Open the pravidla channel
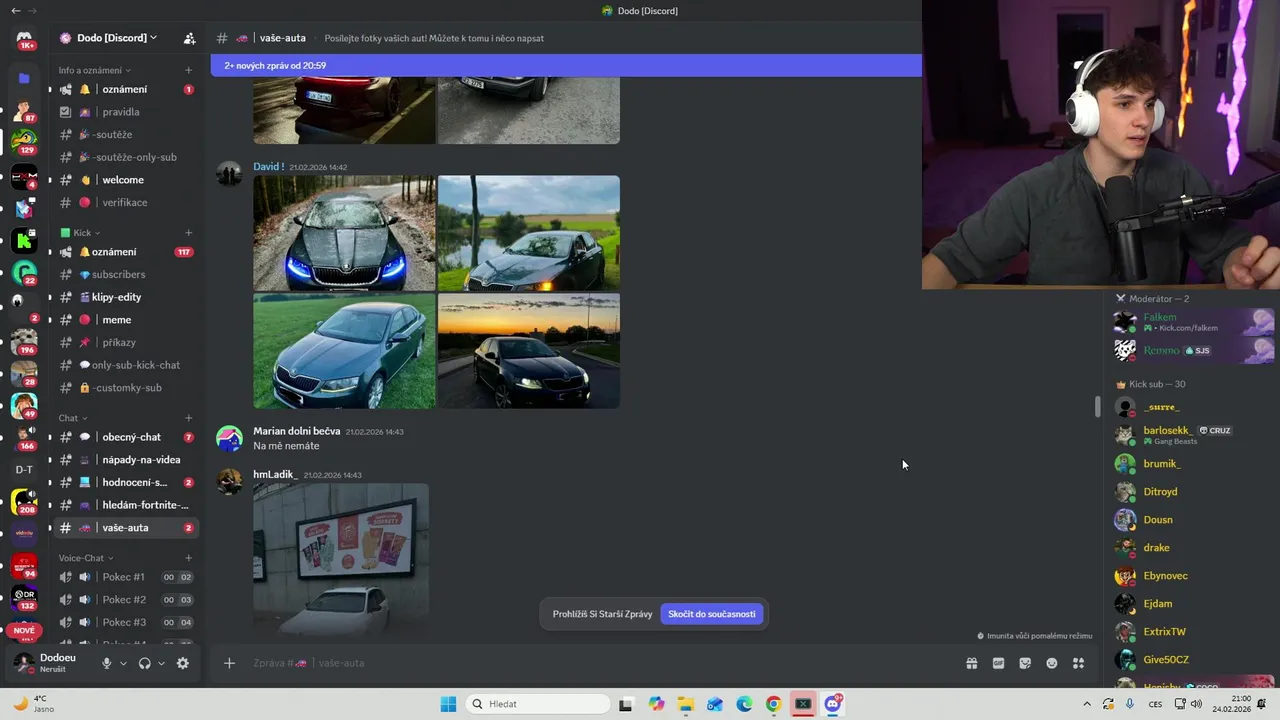 (126, 112)
